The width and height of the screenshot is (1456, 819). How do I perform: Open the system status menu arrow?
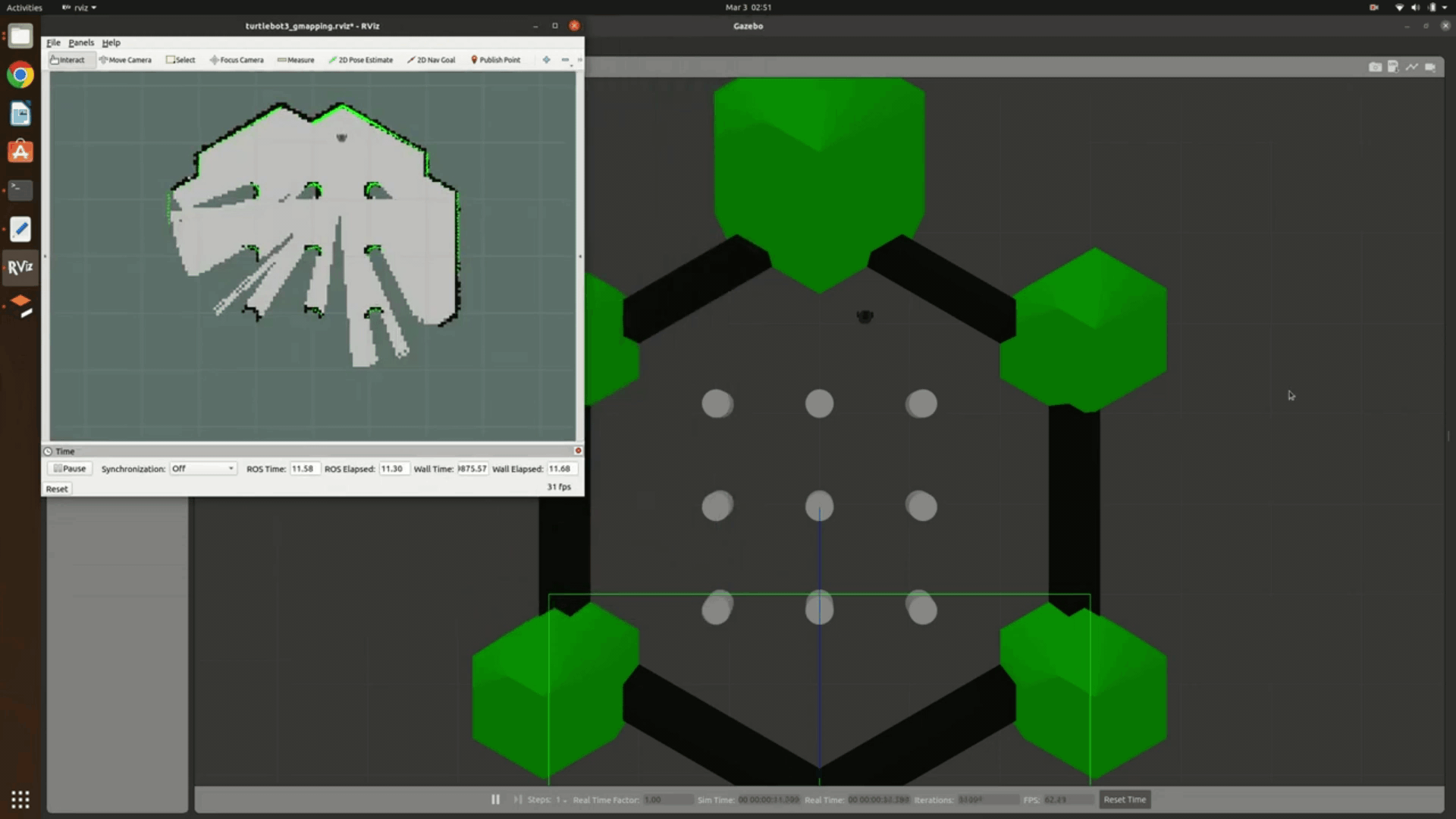[x=1445, y=8]
